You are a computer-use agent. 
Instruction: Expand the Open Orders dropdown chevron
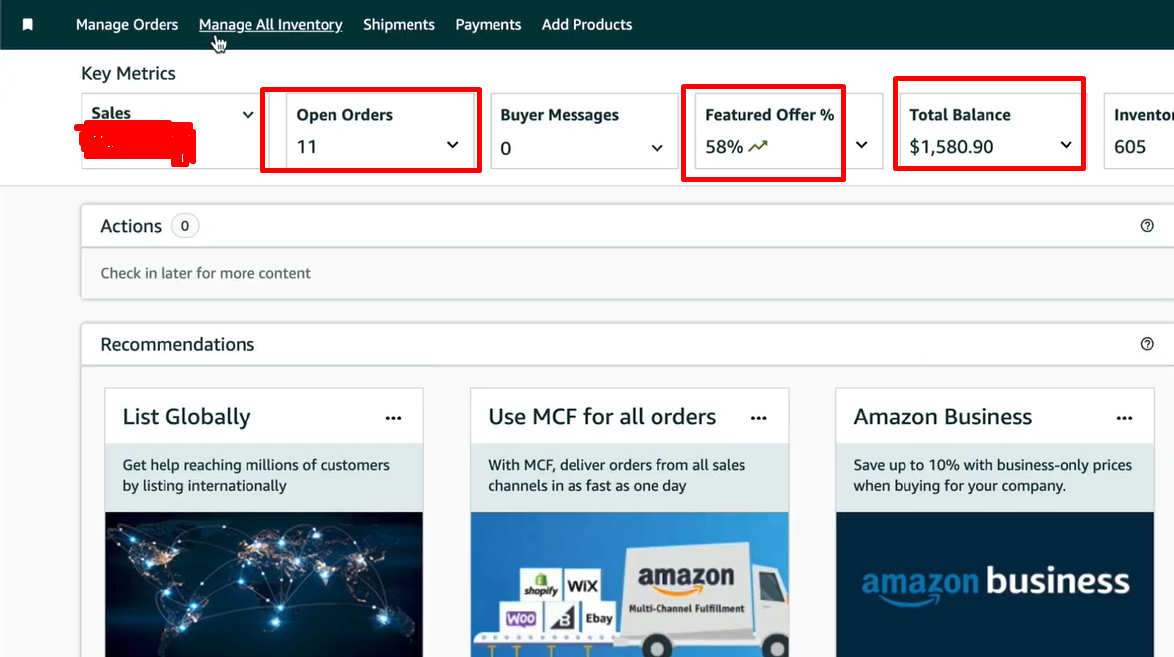(452, 146)
